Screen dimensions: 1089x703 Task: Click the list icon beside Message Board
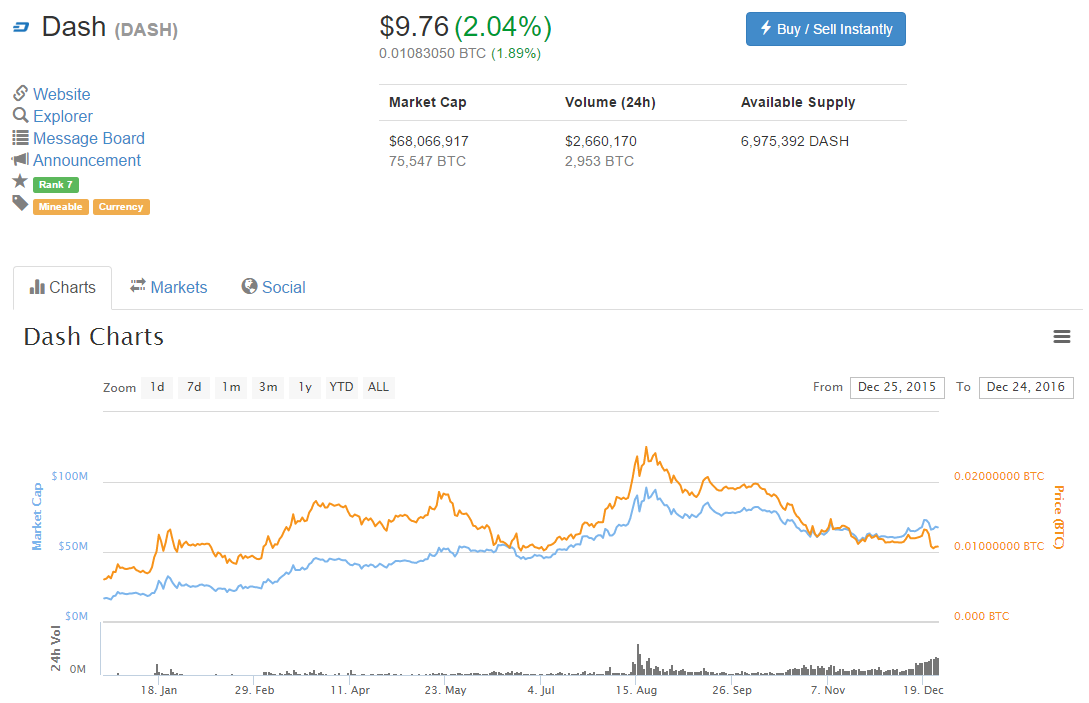pos(20,138)
